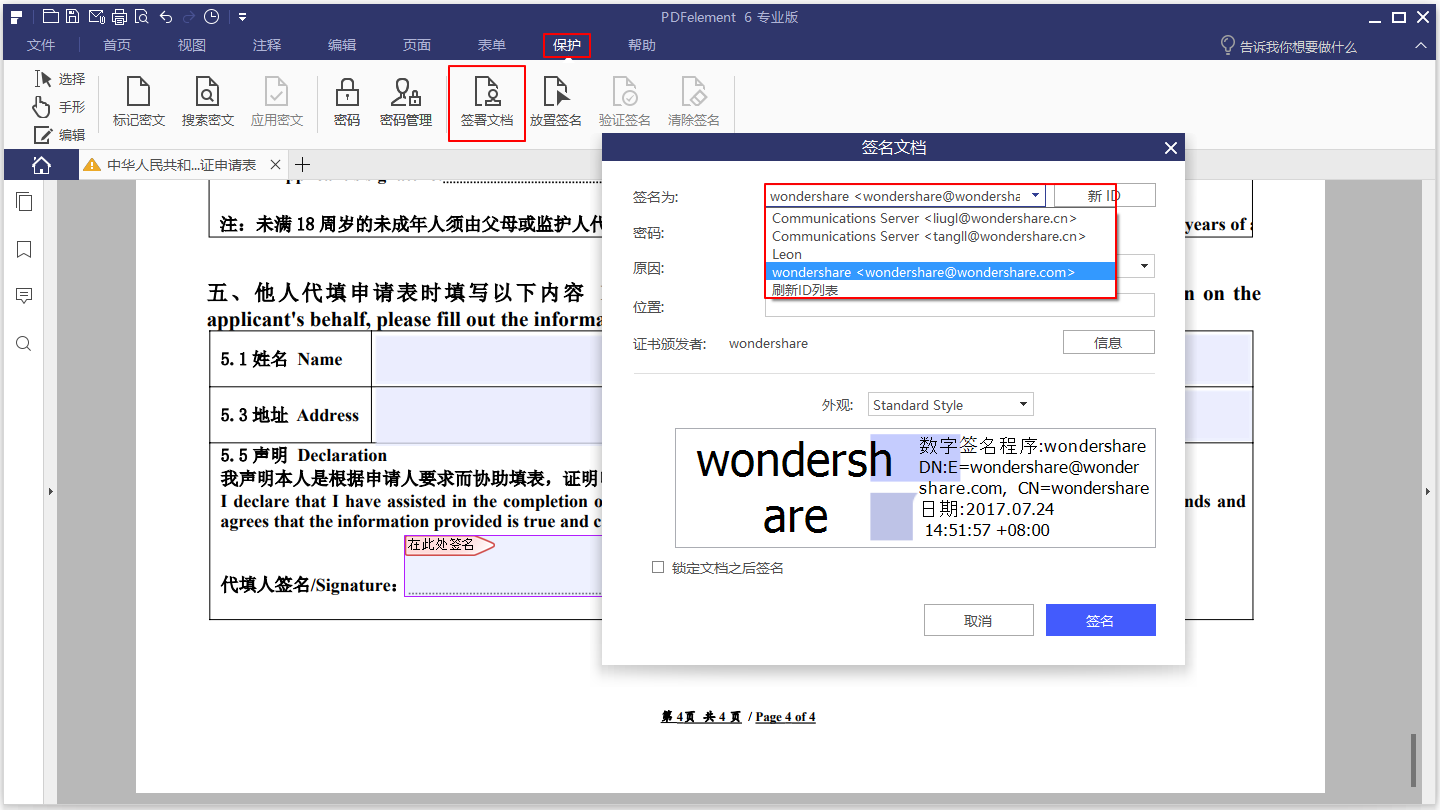Switch to the 表单 tab

pyautogui.click(x=492, y=45)
